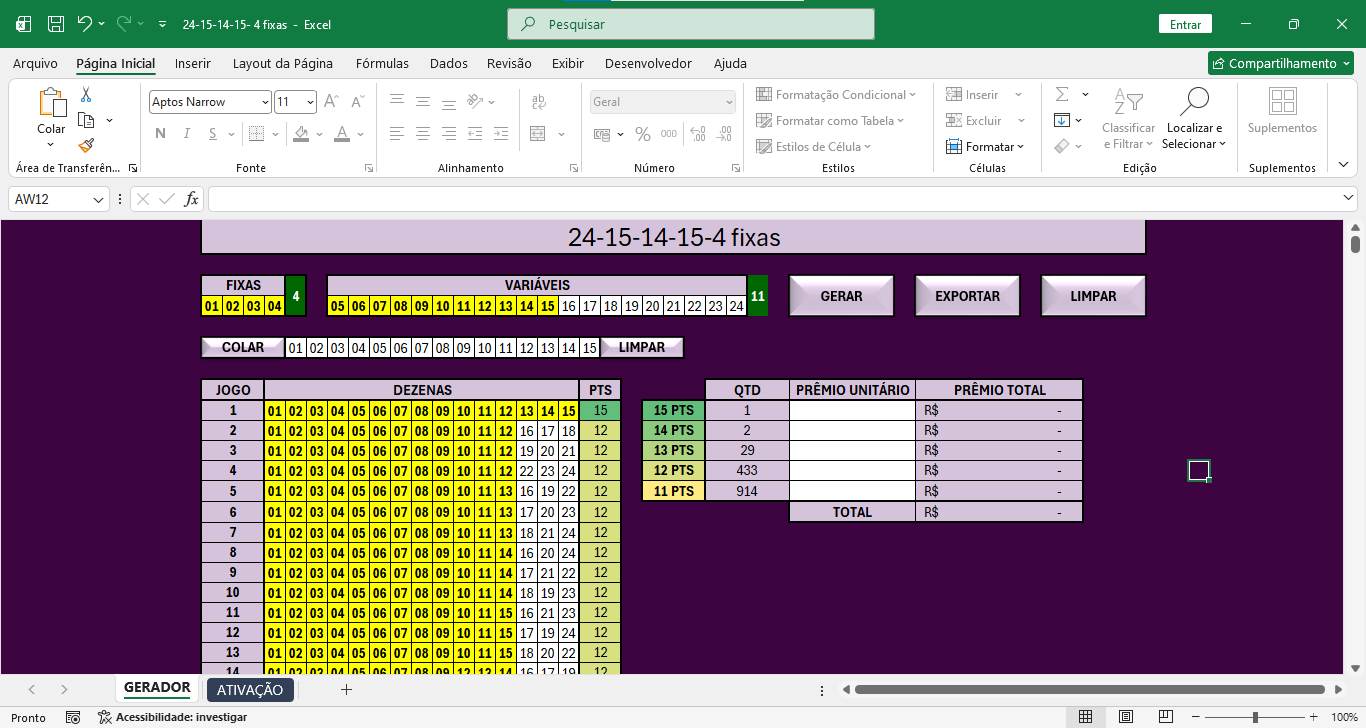Click the GERAR button

(841, 296)
